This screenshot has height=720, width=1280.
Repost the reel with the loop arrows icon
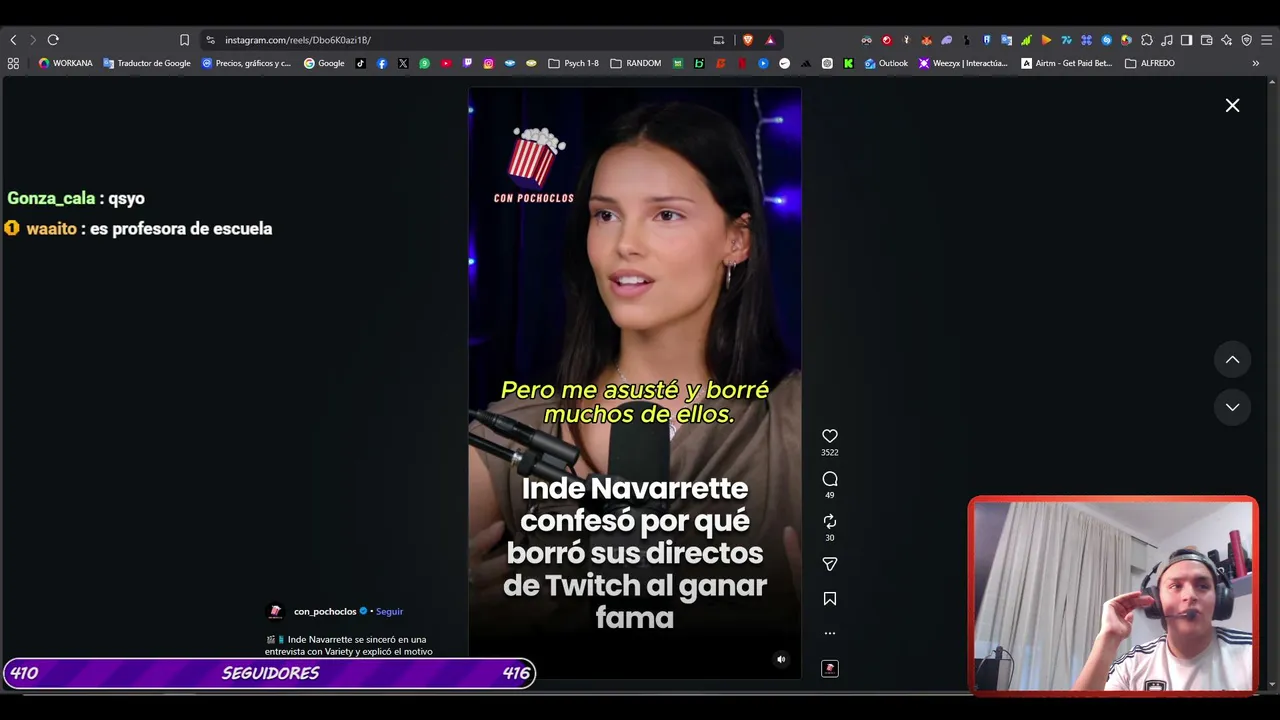830,522
